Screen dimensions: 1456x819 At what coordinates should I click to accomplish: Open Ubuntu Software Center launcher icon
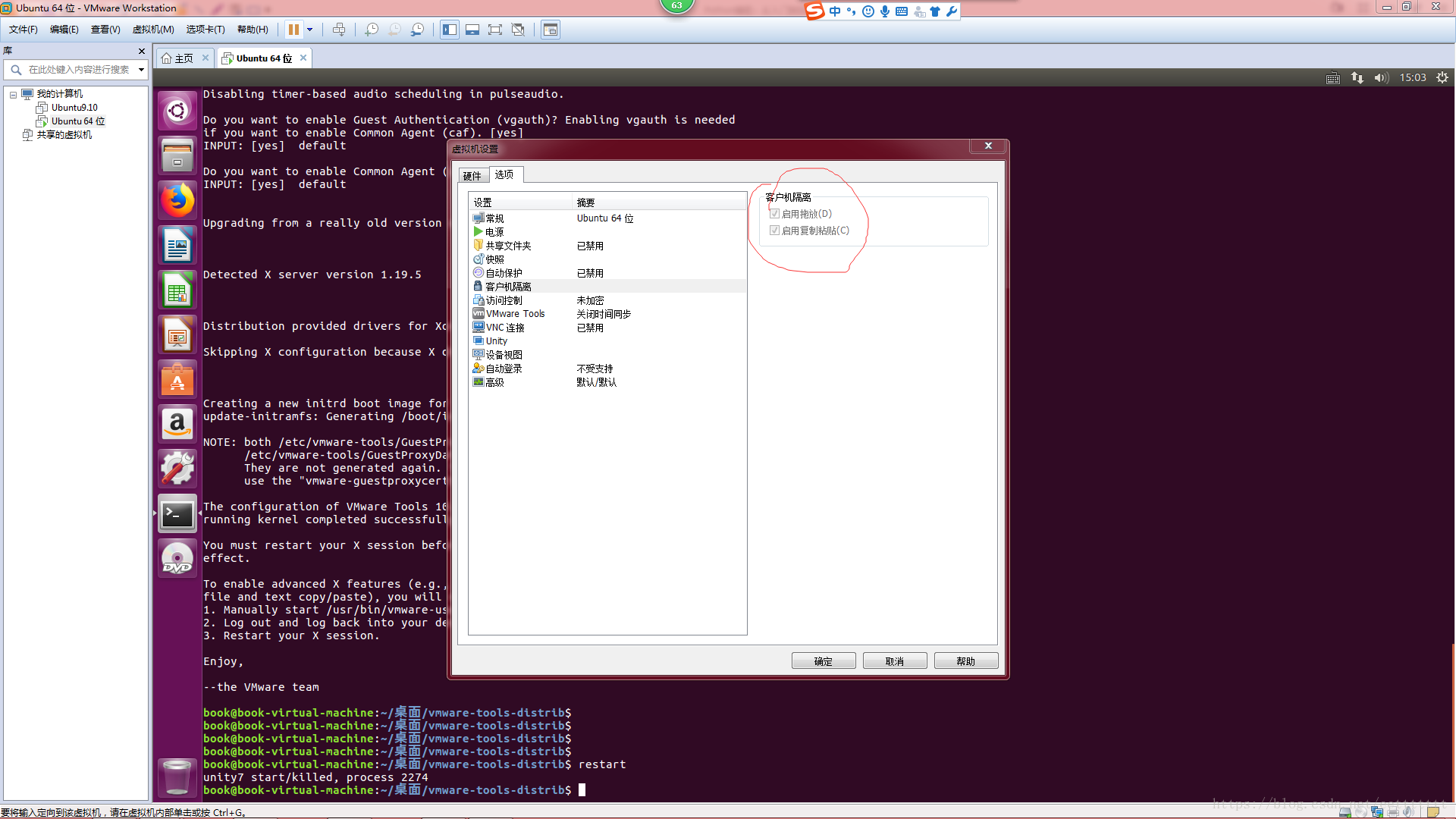tap(177, 379)
